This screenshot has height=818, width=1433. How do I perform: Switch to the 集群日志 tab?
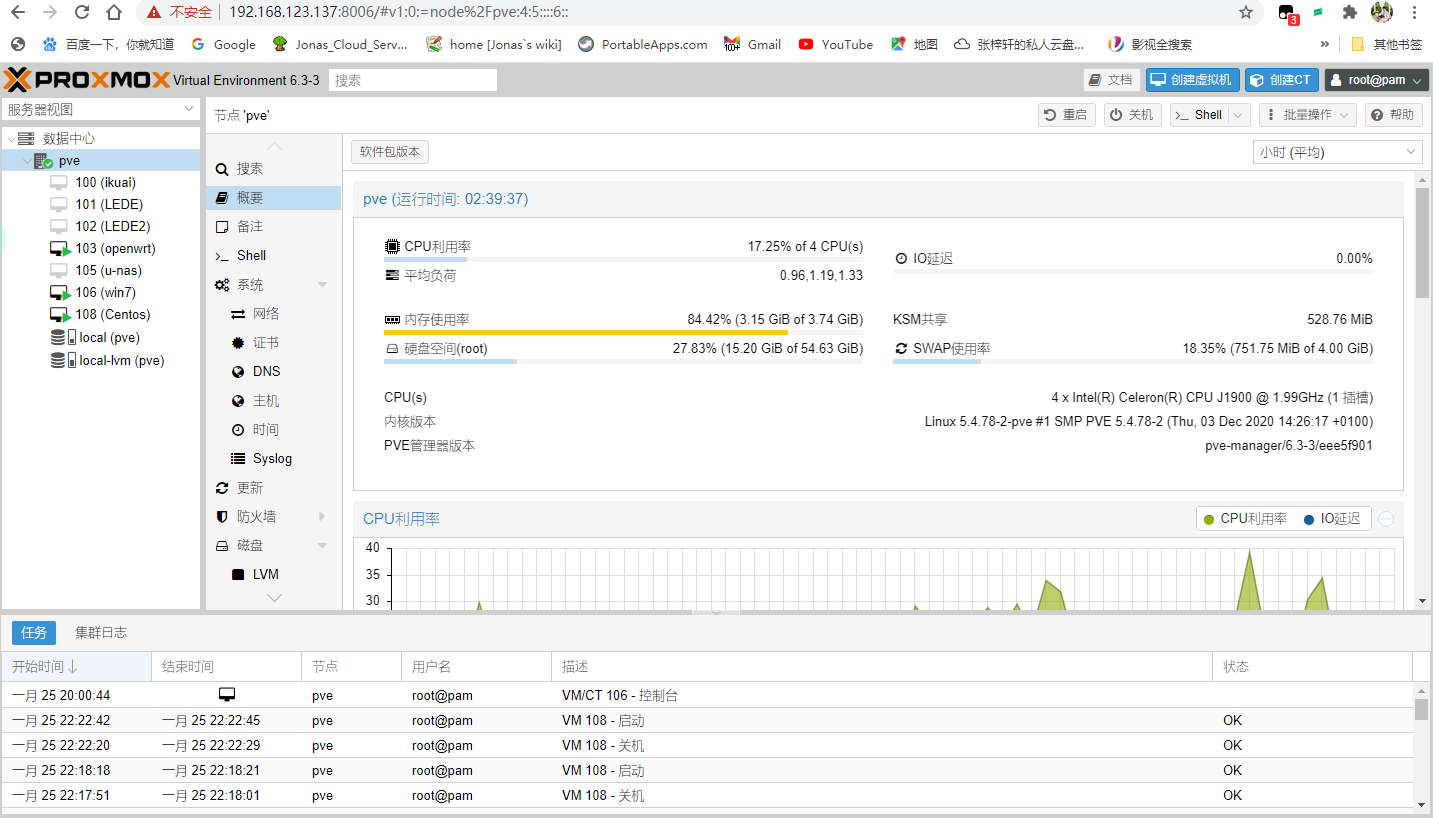(x=101, y=633)
